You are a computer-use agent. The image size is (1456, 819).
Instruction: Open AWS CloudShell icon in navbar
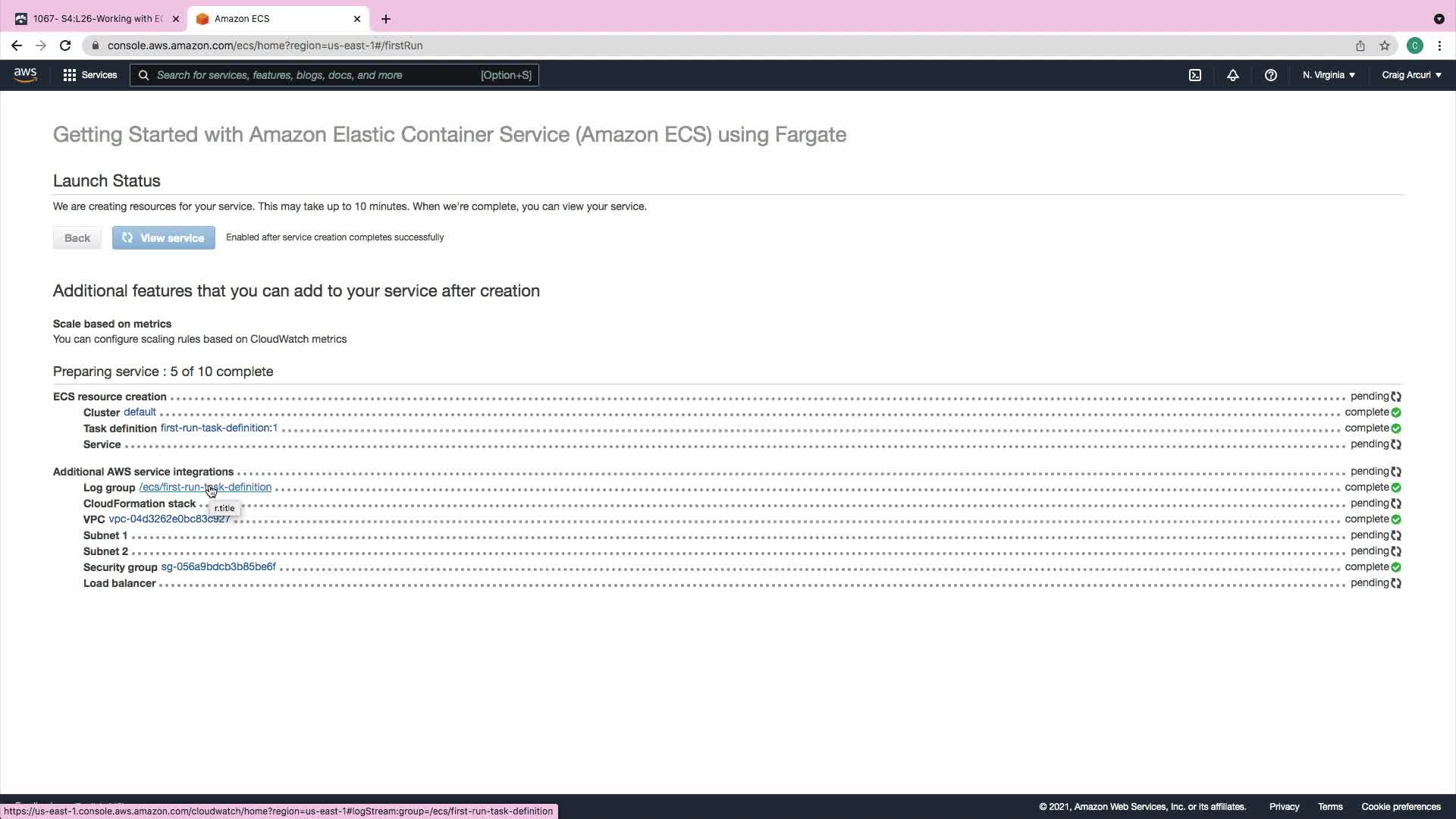click(x=1195, y=75)
